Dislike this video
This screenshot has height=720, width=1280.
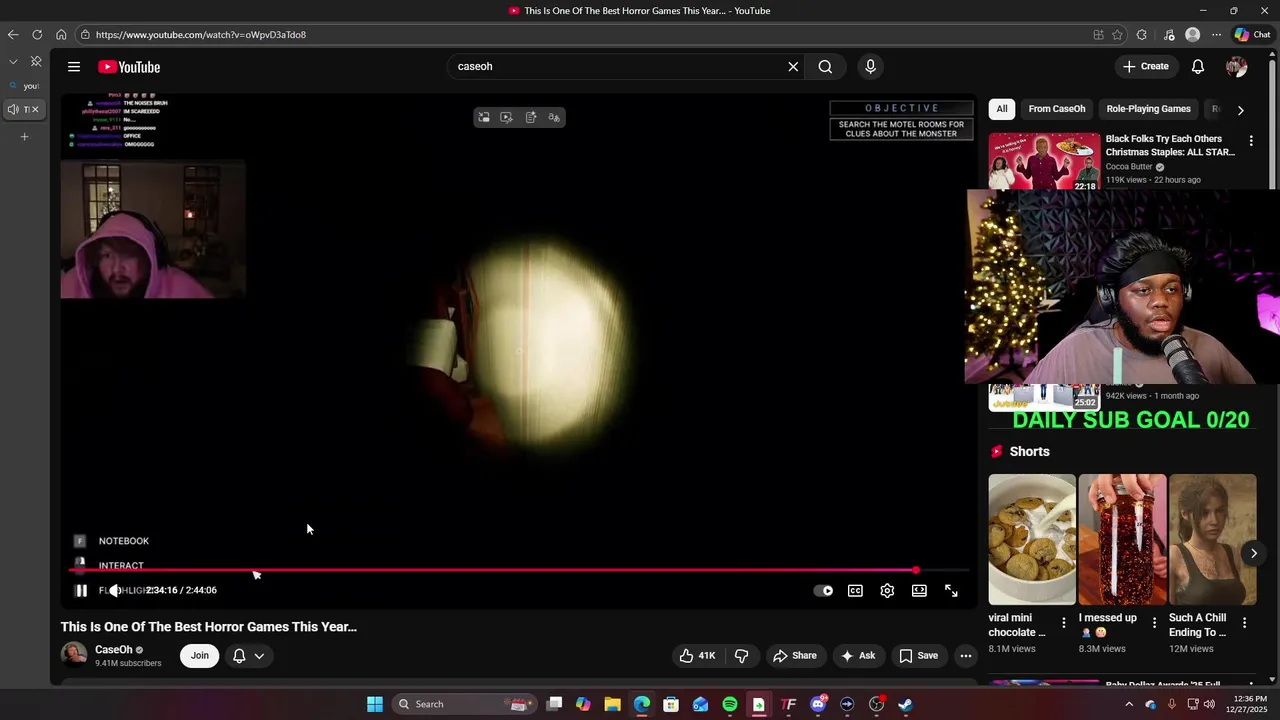tap(742, 656)
